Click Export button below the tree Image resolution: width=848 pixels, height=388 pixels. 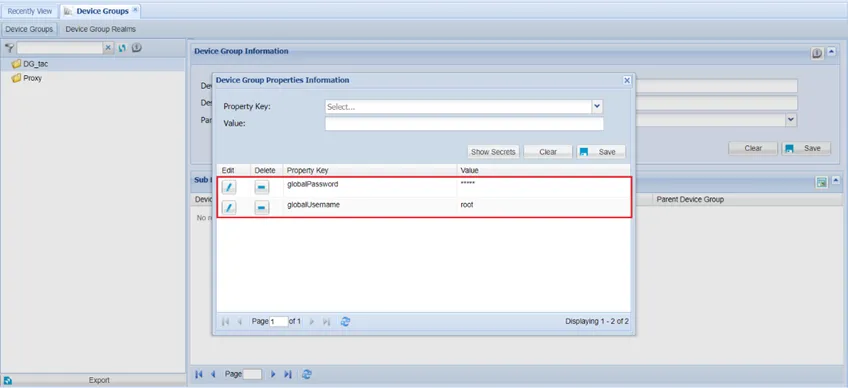click(x=99, y=380)
